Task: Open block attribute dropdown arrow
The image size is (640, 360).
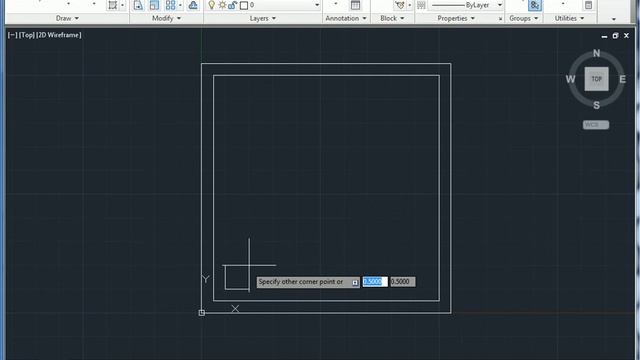Action: (409, 5)
